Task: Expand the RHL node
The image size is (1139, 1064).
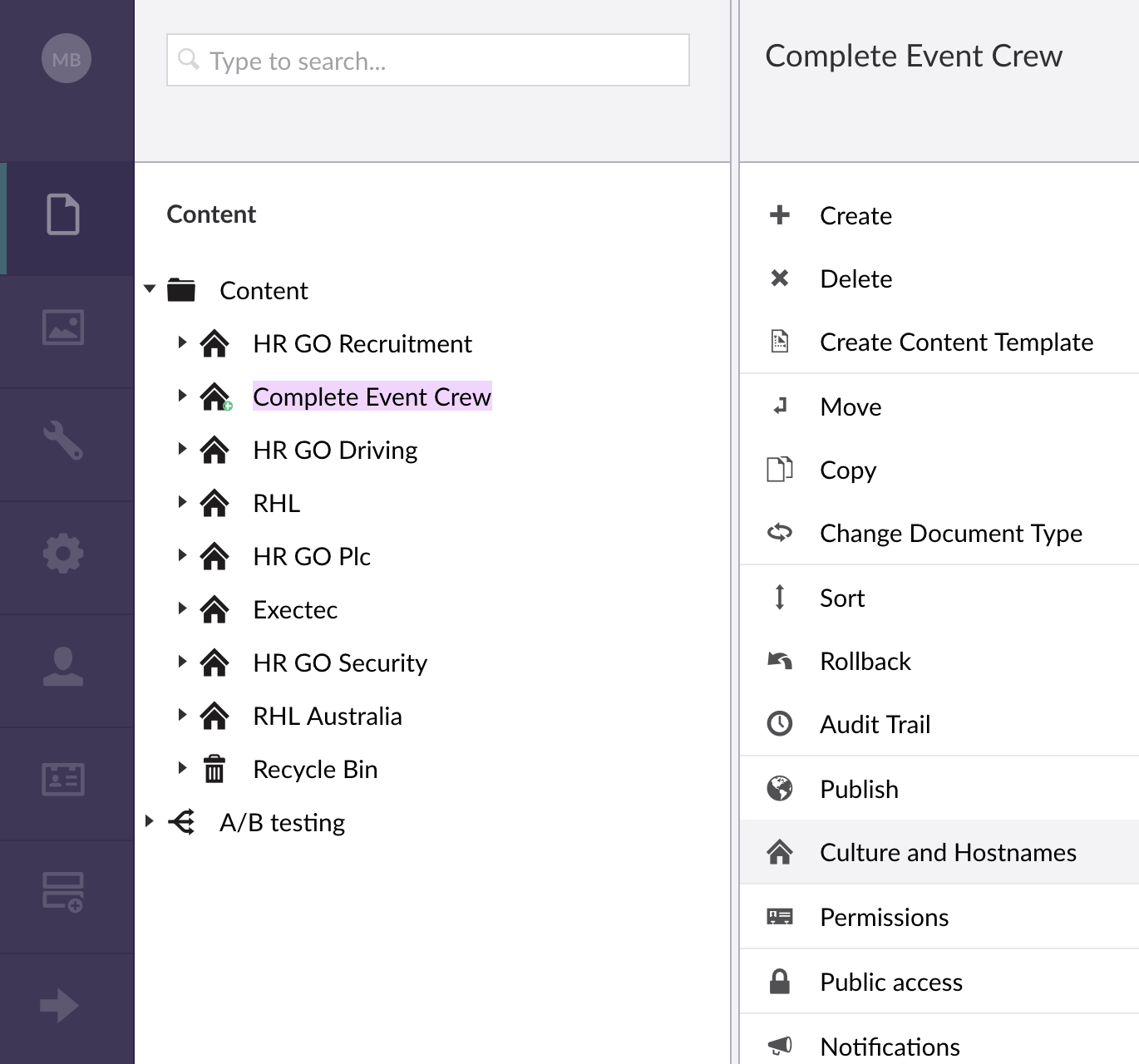Action: pyautogui.click(x=182, y=501)
